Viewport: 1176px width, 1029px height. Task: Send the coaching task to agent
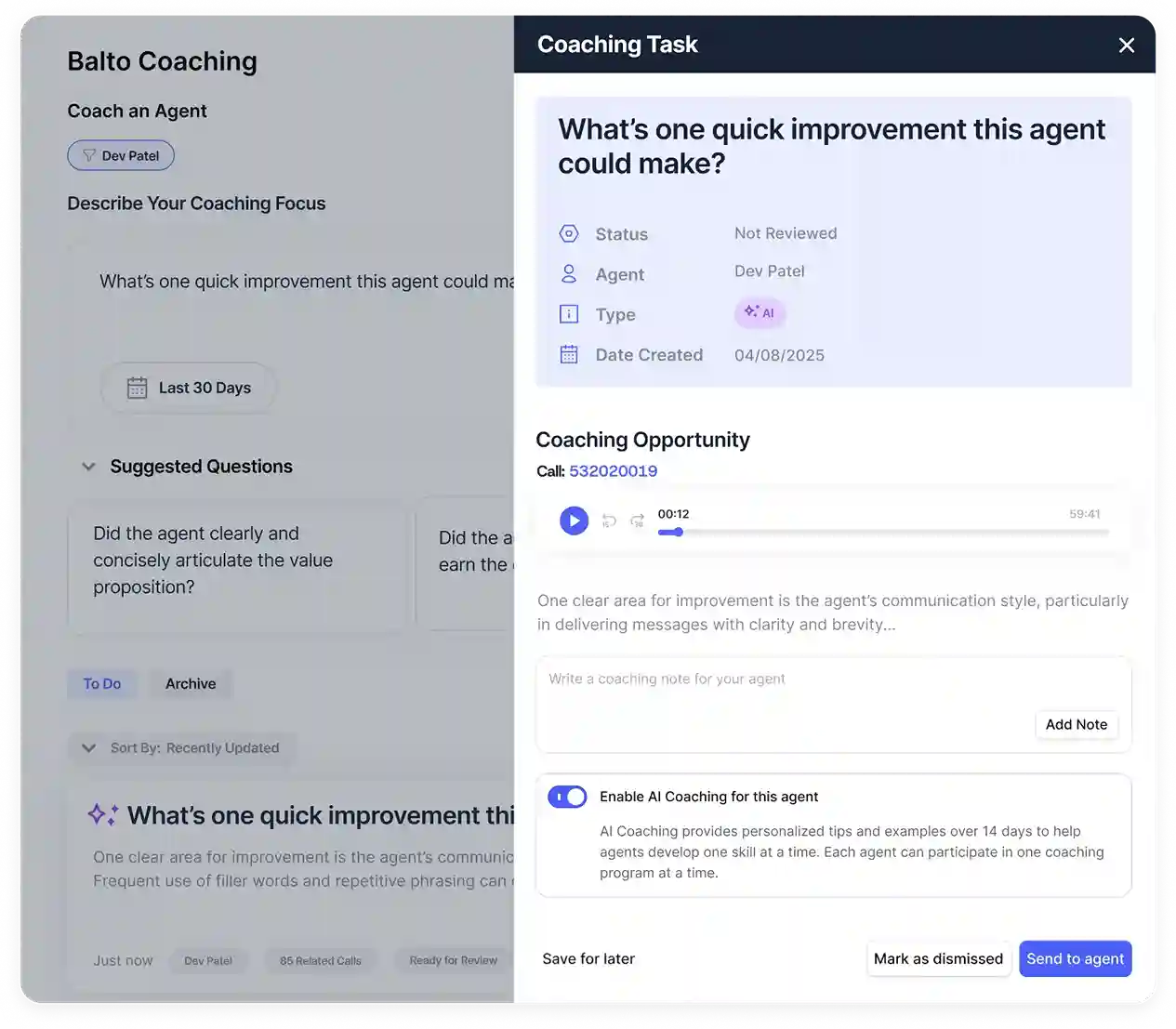click(1075, 958)
